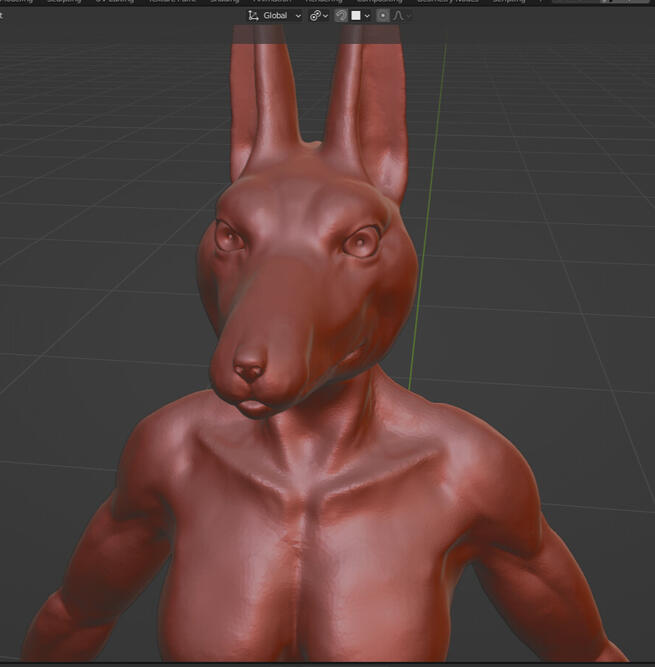The height and width of the screenshot is (667, 655).
Task: Click the eye on the right side
Action: [361, 242]
